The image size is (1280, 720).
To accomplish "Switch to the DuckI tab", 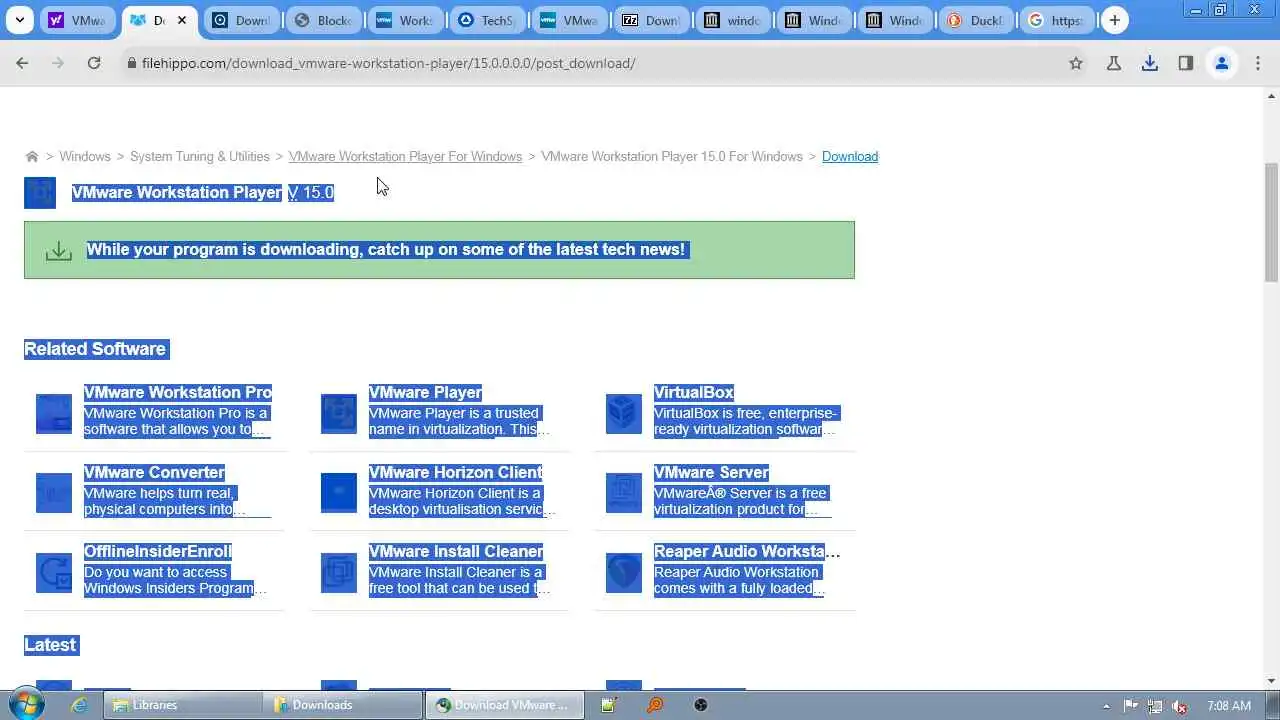I will (x=979, y=20).
